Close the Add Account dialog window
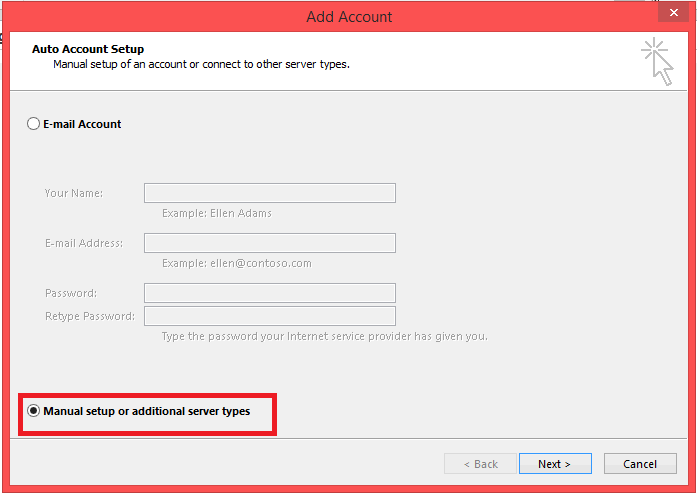The height and width of the screenshot is (493, 697). [x=671, y=16]
